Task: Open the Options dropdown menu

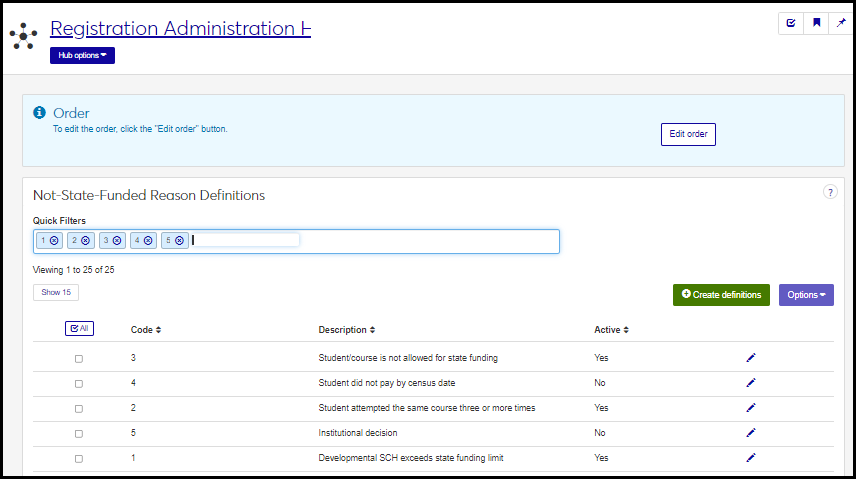Action: [x=805, y=294]
